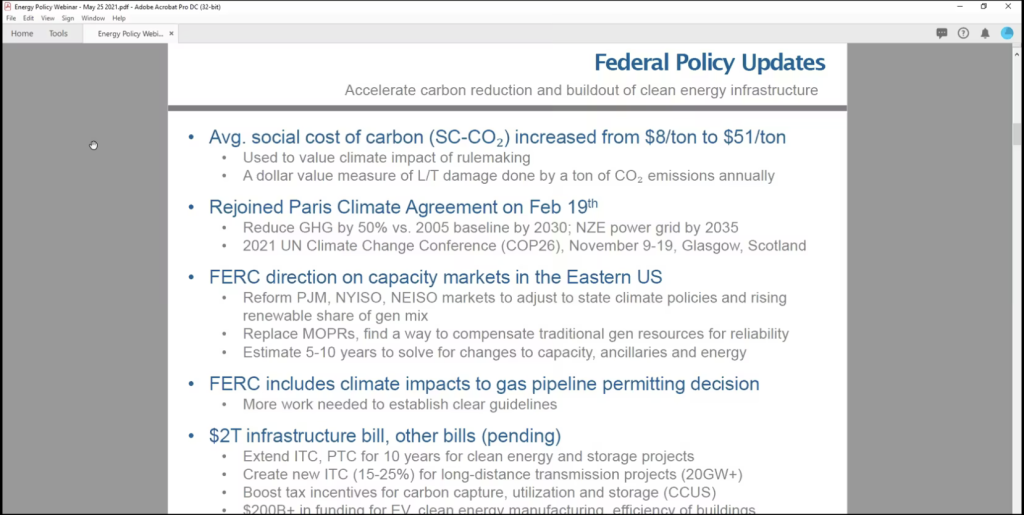The height and width of the screenshot is (515, 1024).
Task: Close the Energy Policy Webinar document tab
Action: (x=171, y=33)
